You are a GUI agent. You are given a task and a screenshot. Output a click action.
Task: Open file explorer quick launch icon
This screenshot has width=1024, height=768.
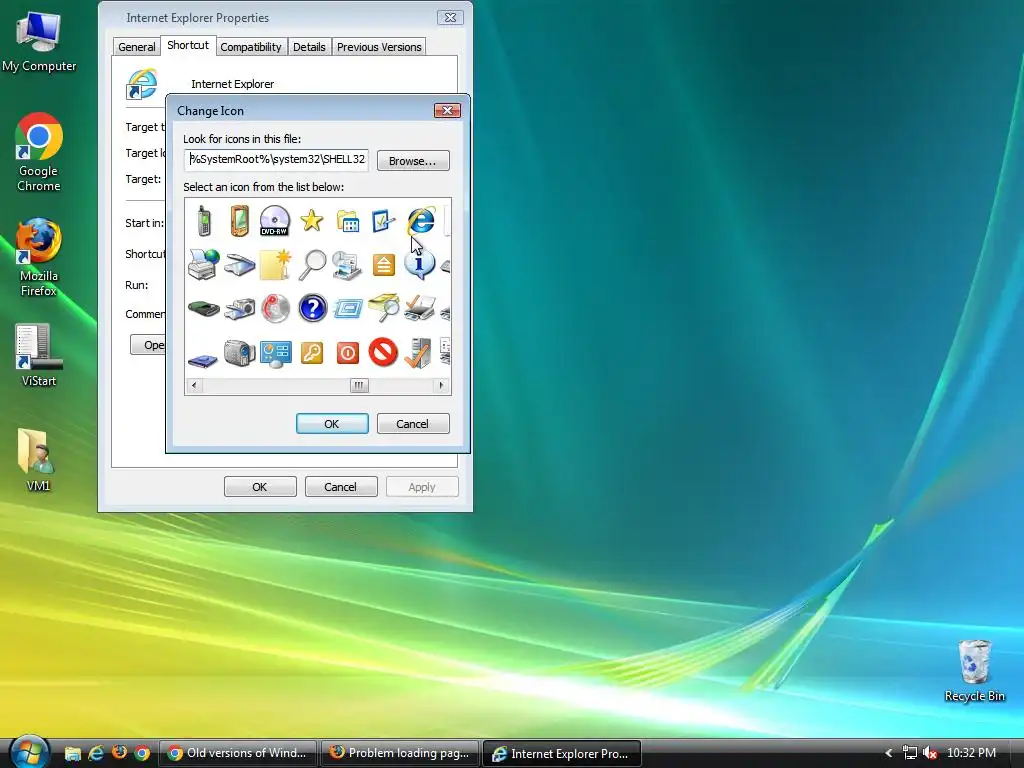[x=72, y=753]
